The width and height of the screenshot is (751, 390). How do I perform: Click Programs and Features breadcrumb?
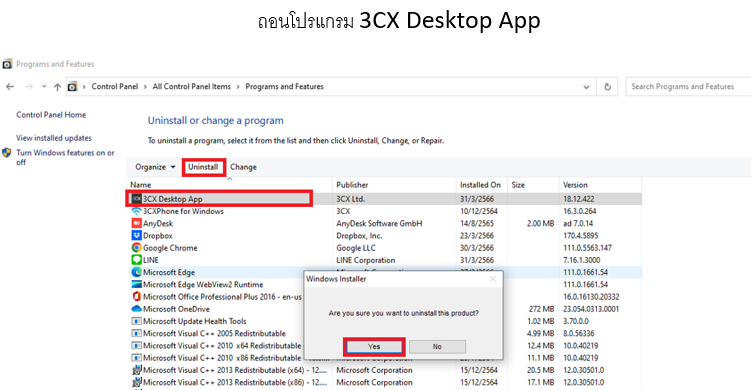click(284, 87)
